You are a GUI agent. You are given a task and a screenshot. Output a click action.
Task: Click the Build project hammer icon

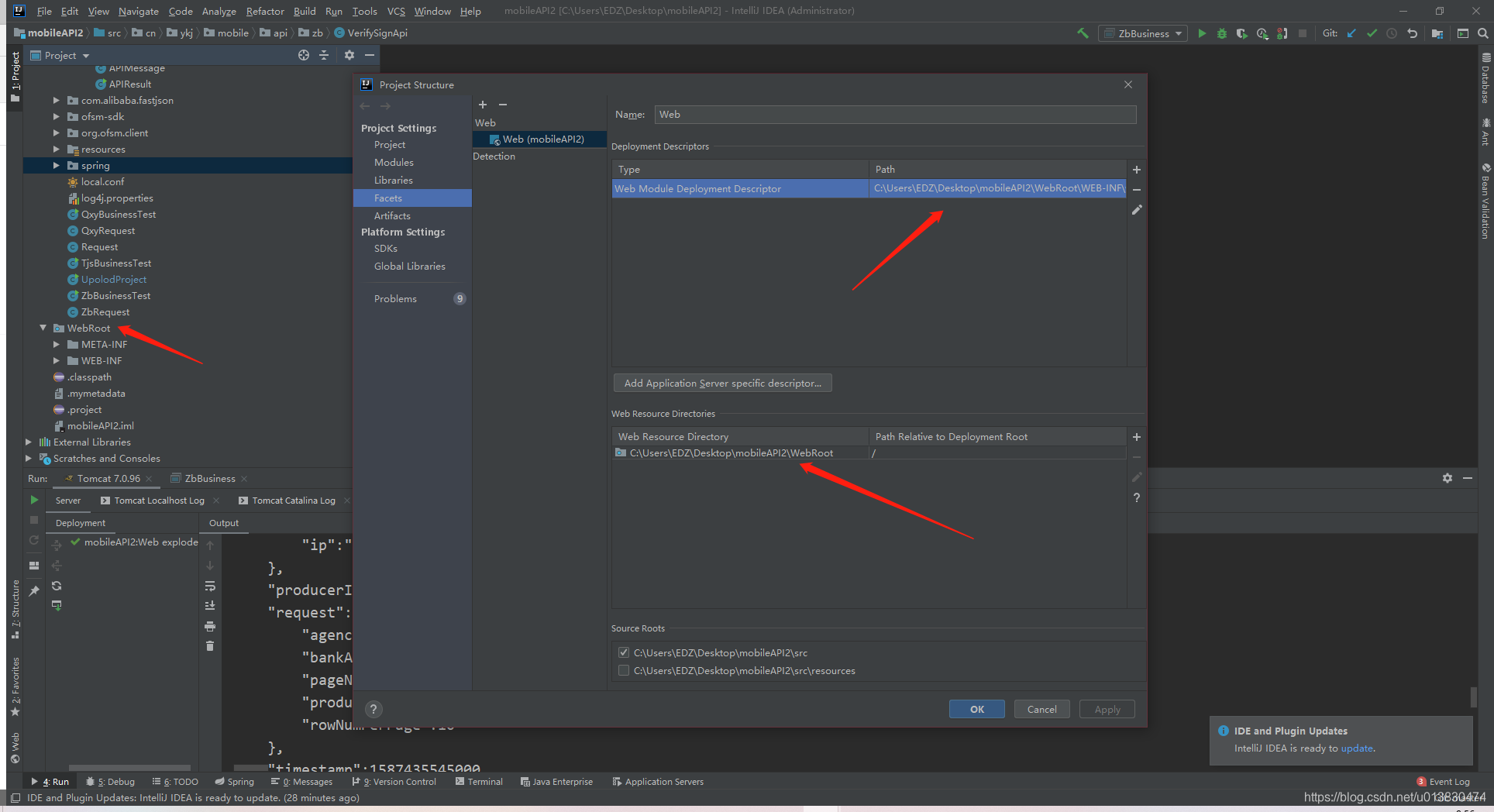[1083, 33]
